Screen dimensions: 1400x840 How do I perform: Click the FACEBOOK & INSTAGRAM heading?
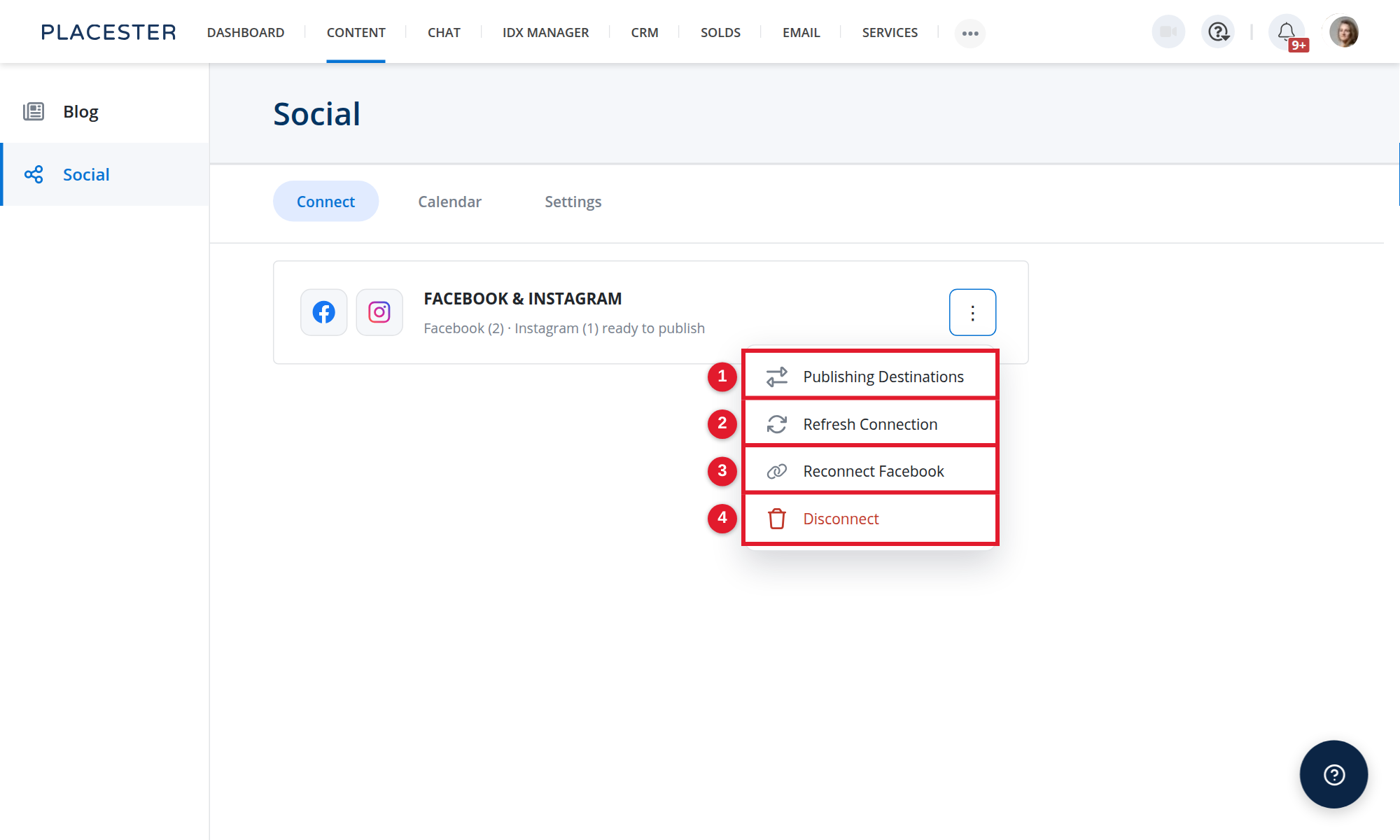click(522, 299)
